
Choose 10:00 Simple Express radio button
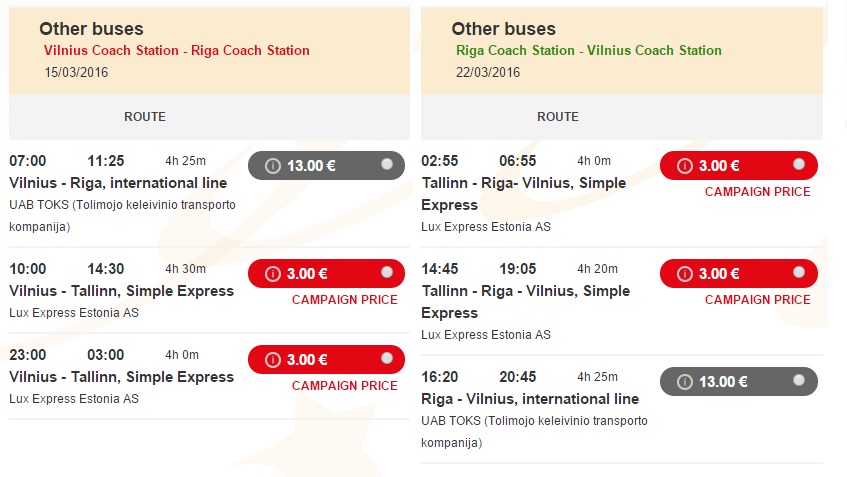click(x=387, y=272)
